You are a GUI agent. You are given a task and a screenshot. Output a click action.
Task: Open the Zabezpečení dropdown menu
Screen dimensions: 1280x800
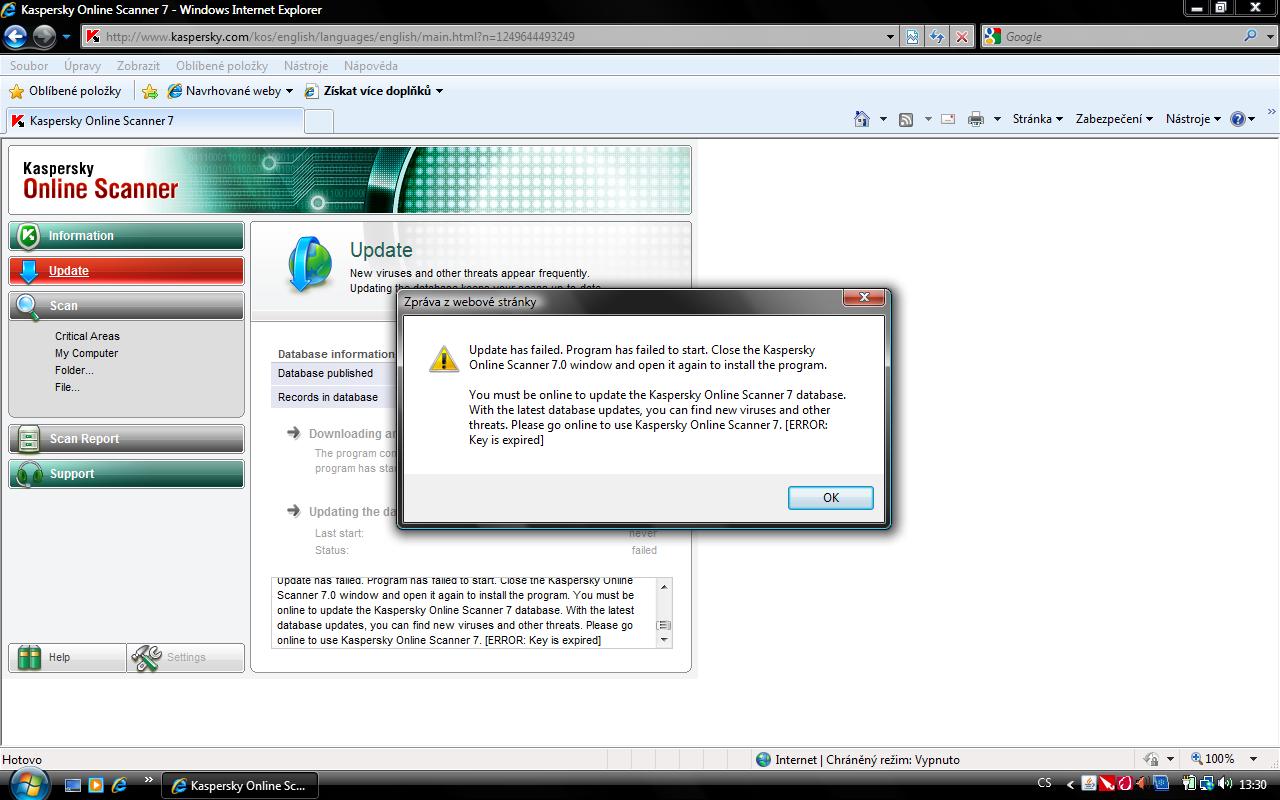point(1114,119)
